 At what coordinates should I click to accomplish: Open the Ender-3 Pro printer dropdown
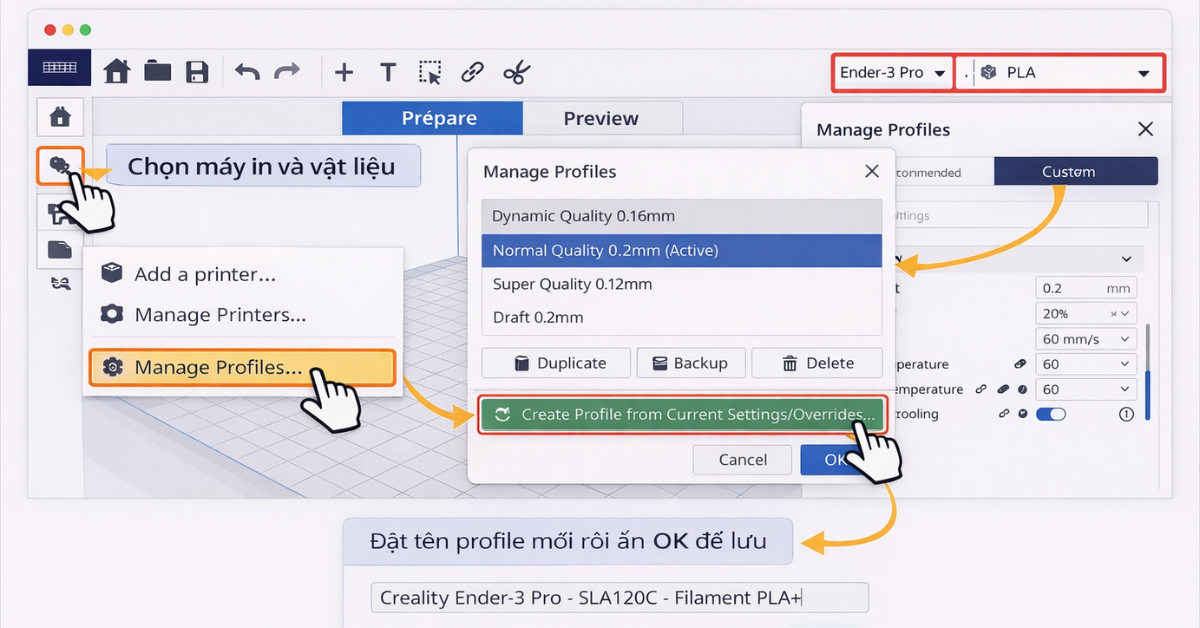click(x=893, y=73)
